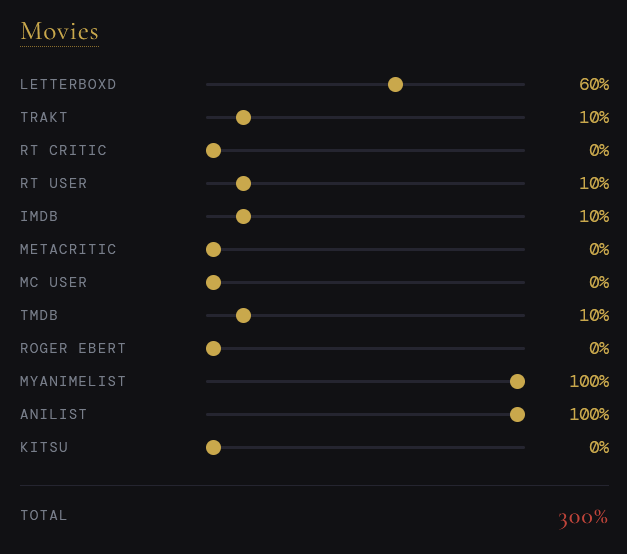Click middle of Kitsu slider track
Screen dimensions: 627x554
click(365, 448)
